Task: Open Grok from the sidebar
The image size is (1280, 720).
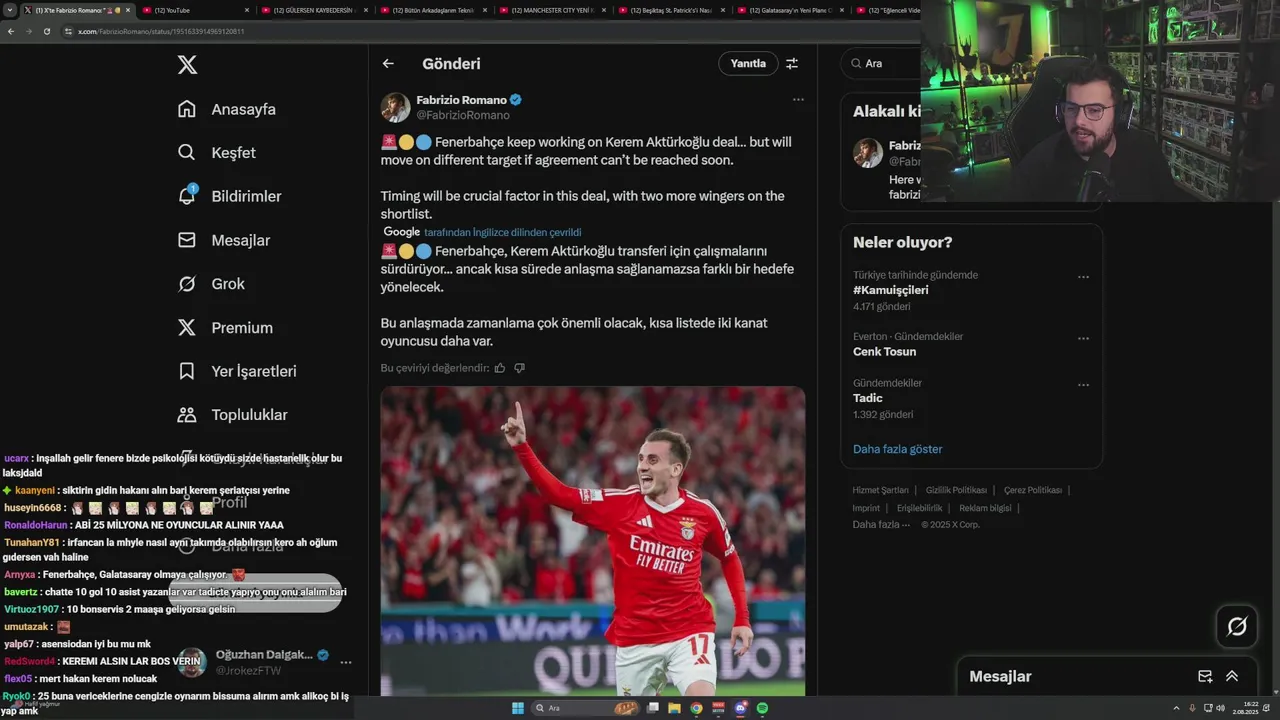Action: click(211, 284)
